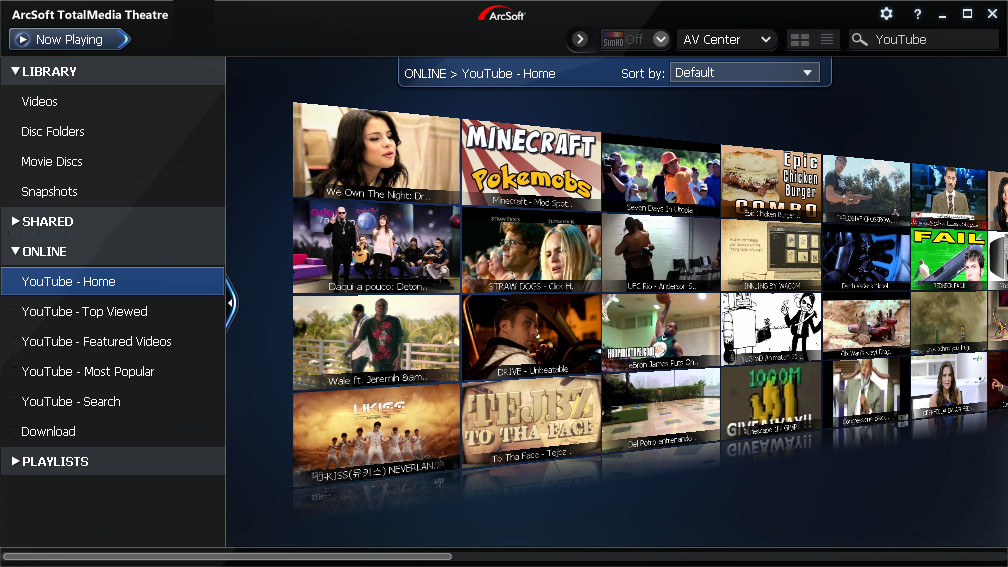Switch to thumbnail grid view
Screen dimensions: 1008x567
(800, 40)
